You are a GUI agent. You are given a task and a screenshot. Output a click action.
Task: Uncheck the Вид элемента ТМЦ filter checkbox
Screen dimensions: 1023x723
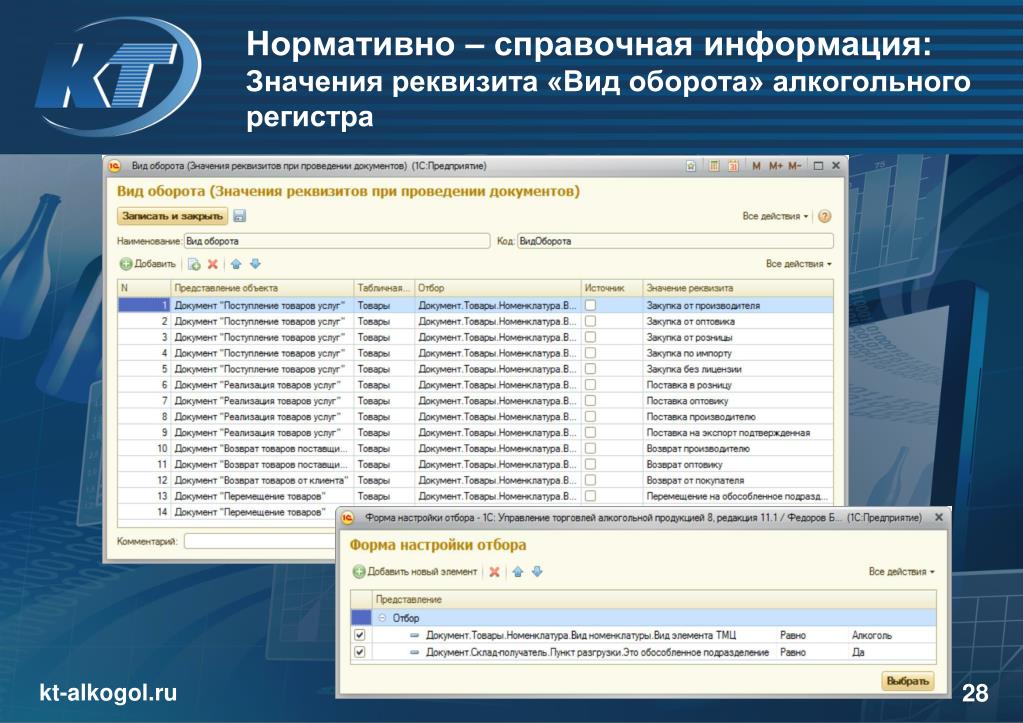[x=359, y=635]
